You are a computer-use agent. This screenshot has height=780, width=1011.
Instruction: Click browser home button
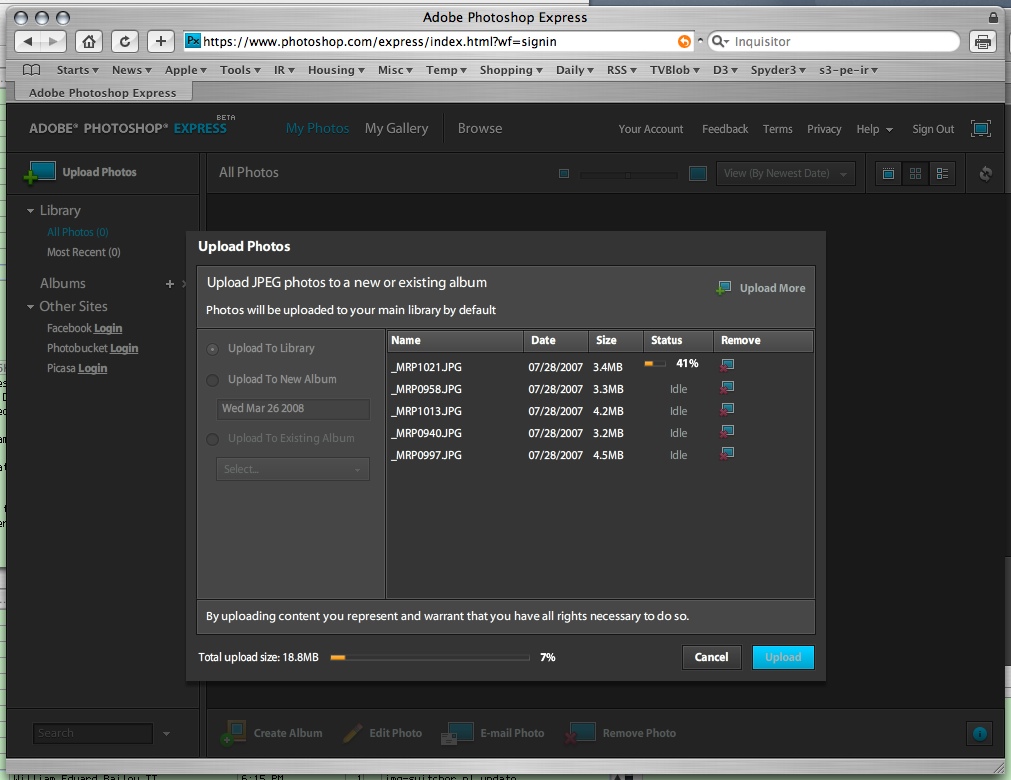pyautogui.click(x=89, y=41)
